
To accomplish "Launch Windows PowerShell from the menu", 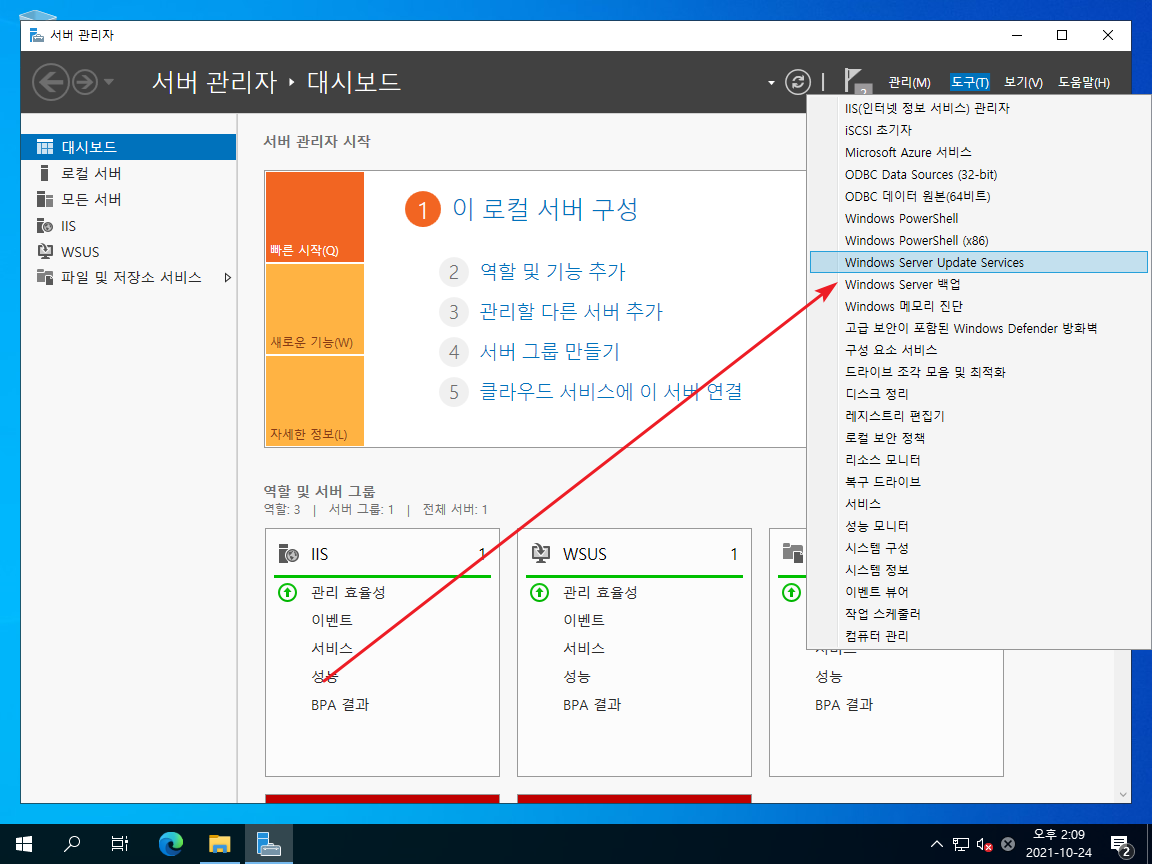I will coord(979,218).
